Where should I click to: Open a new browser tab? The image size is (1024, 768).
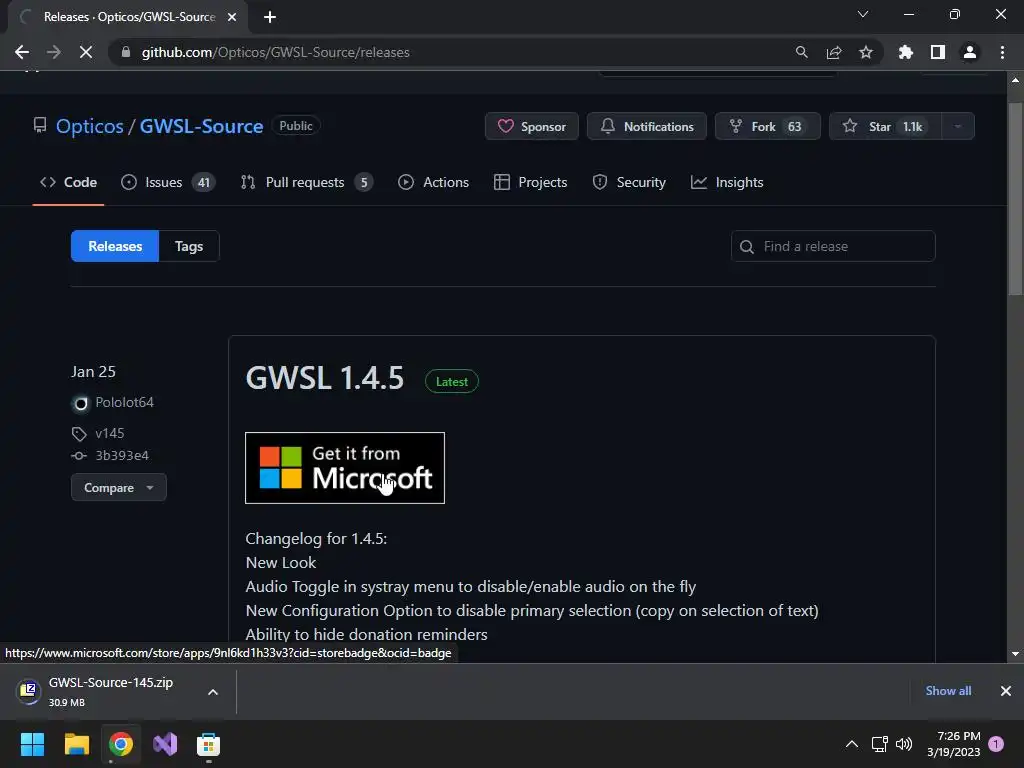tap(270, 17)
